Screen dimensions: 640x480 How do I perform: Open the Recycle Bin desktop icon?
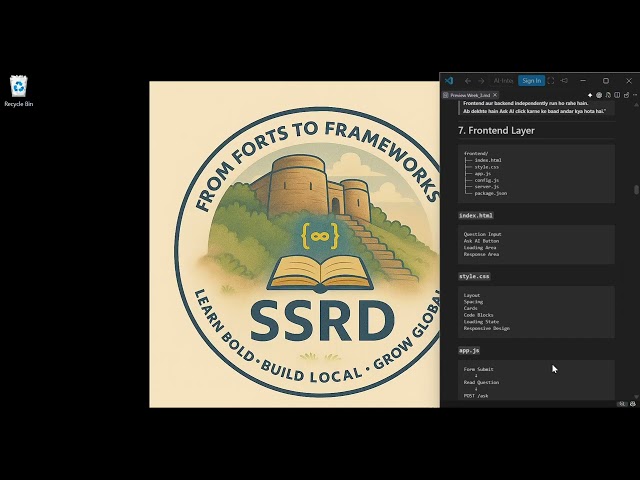click(18, 91)
